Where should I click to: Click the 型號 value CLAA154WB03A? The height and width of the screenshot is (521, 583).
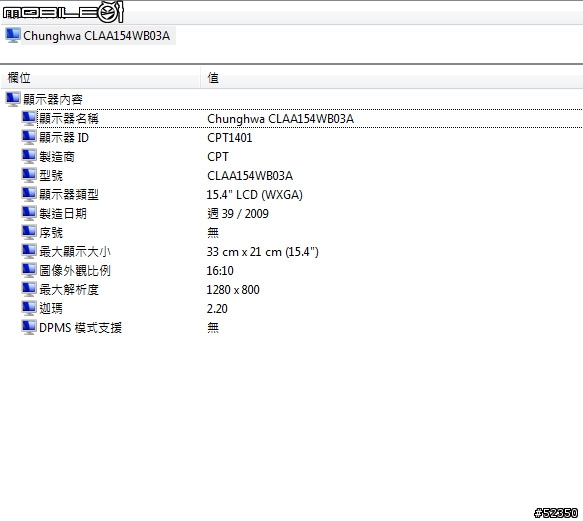[x=250, y=176]
